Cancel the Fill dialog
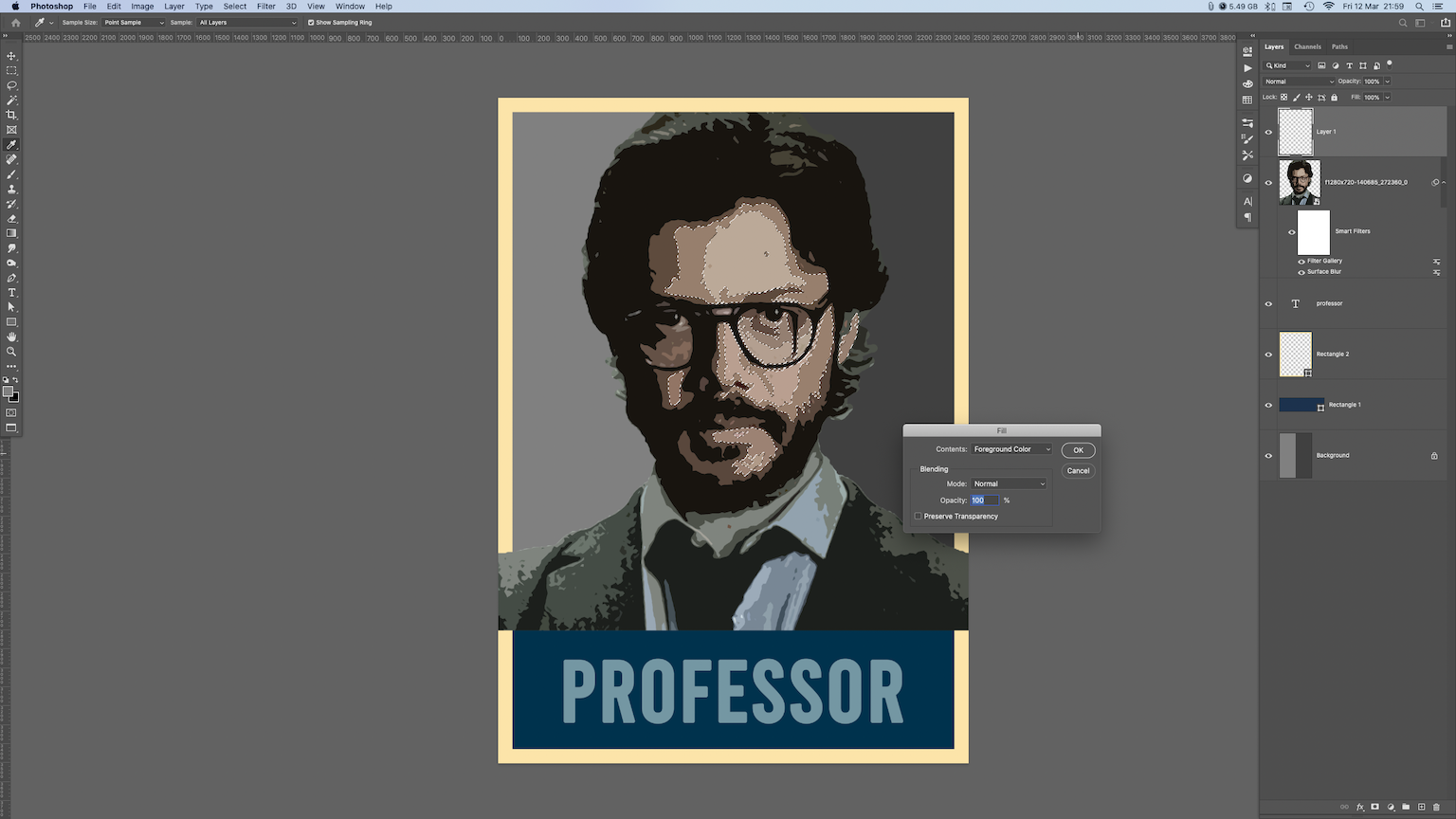This screenshot has width=1456, height=819. 1078,471
